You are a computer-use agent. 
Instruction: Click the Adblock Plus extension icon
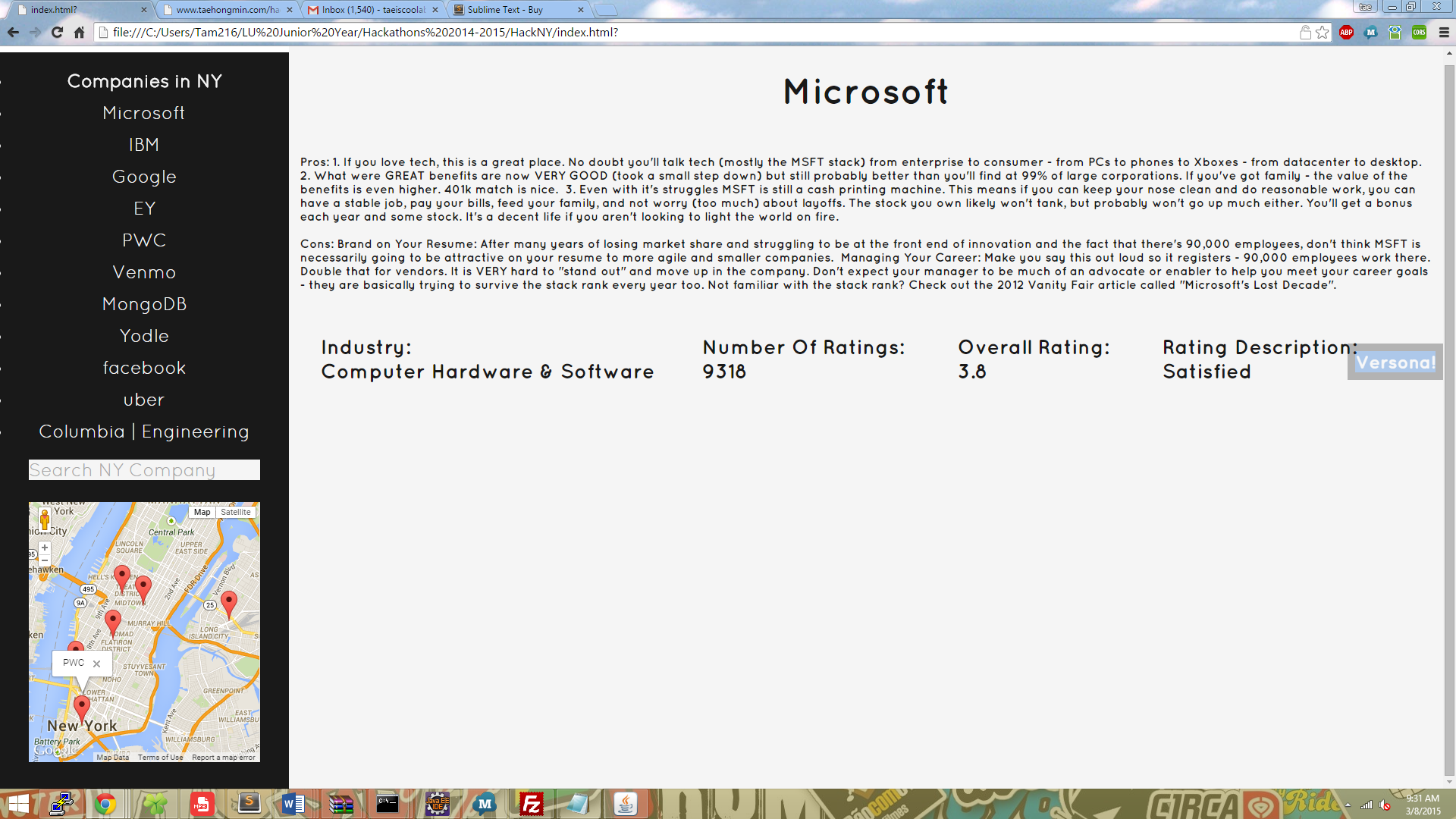coord(1346,33)
